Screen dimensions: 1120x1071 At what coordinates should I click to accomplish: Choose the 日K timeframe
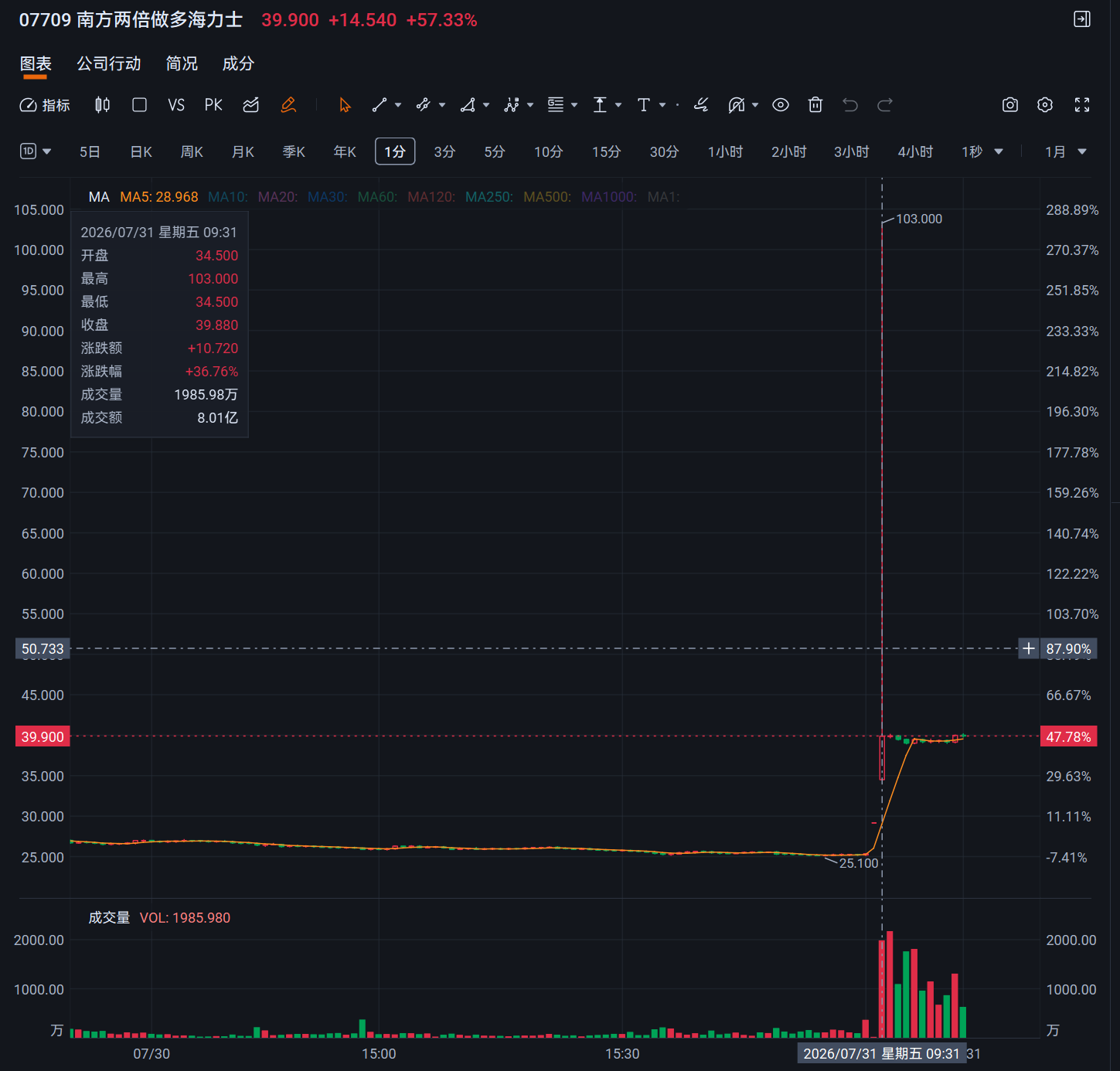[x=141, y=151]
